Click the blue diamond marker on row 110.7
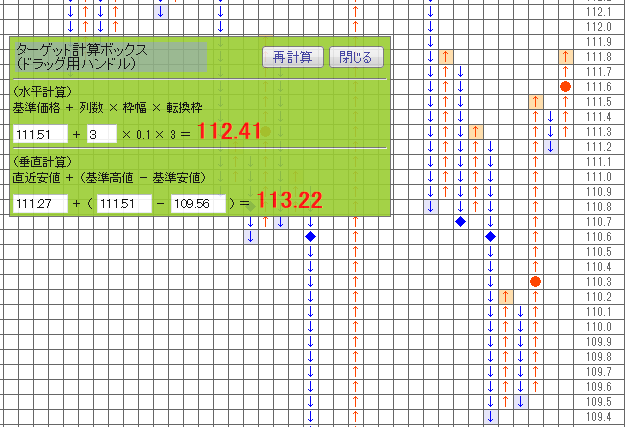The width and height of the screenshot is (630, 427). click(460, 221)
